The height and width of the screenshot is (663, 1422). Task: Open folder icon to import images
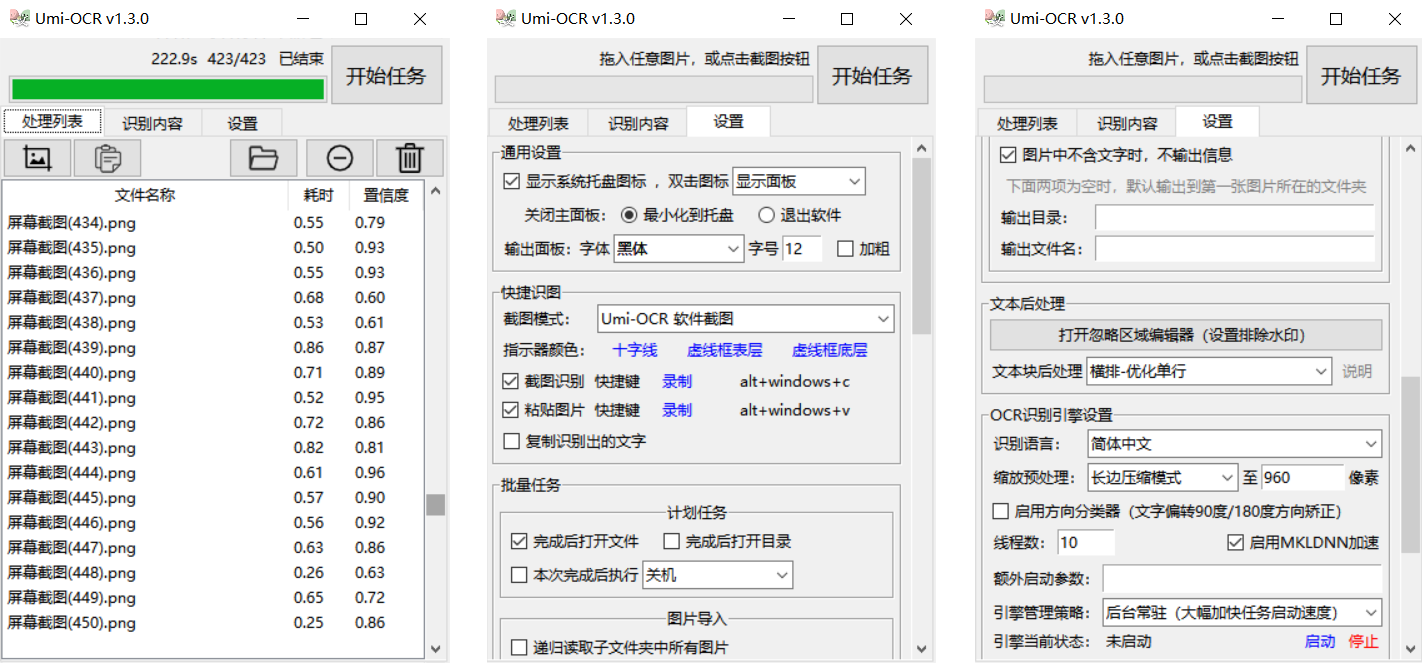(264, 158)
